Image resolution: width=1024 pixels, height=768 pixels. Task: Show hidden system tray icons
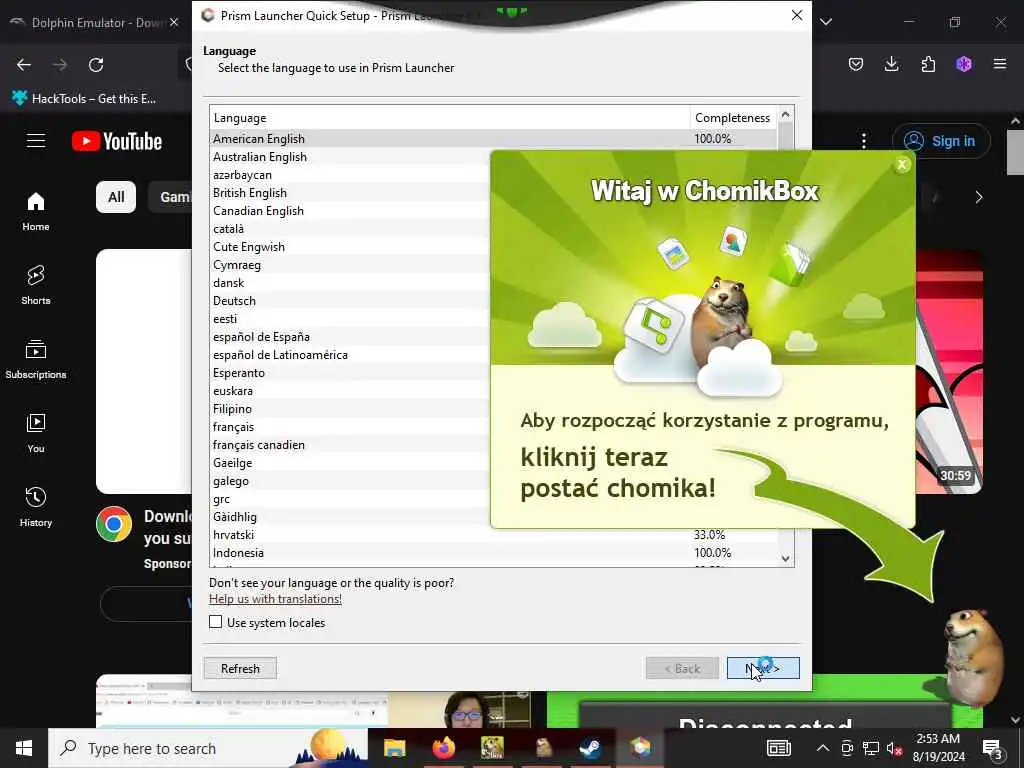pos(823,748)
